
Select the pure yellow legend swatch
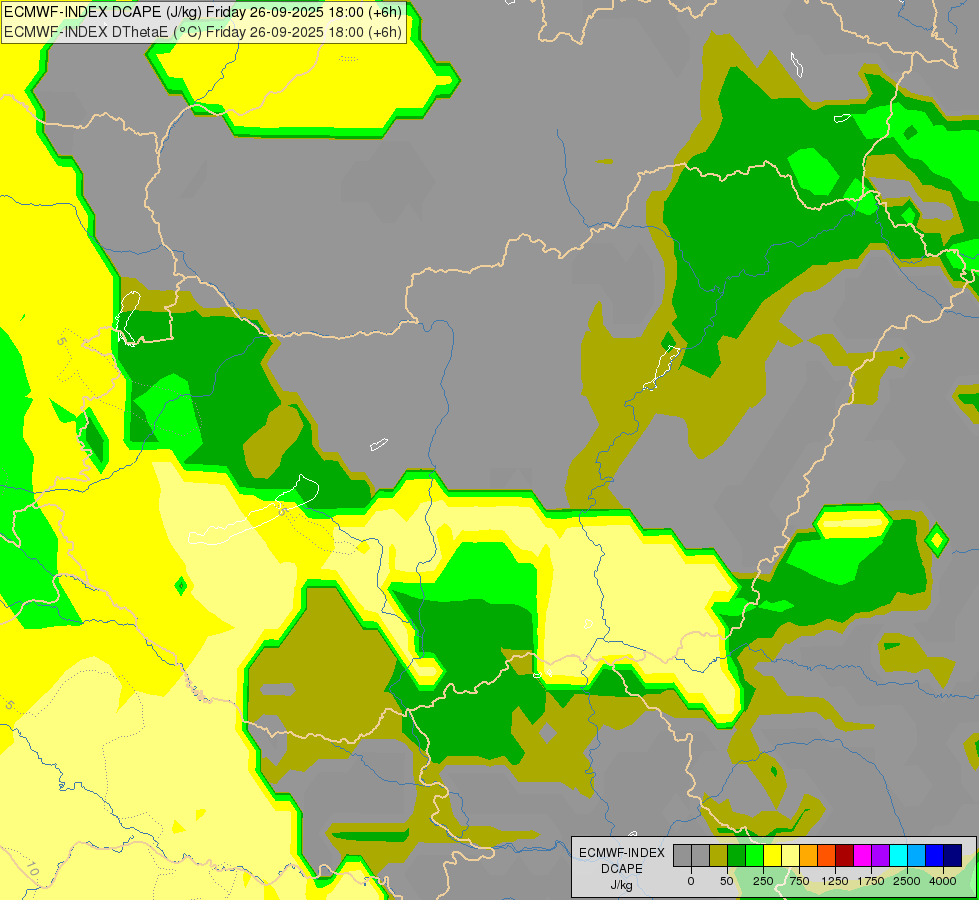coord(772,855)
